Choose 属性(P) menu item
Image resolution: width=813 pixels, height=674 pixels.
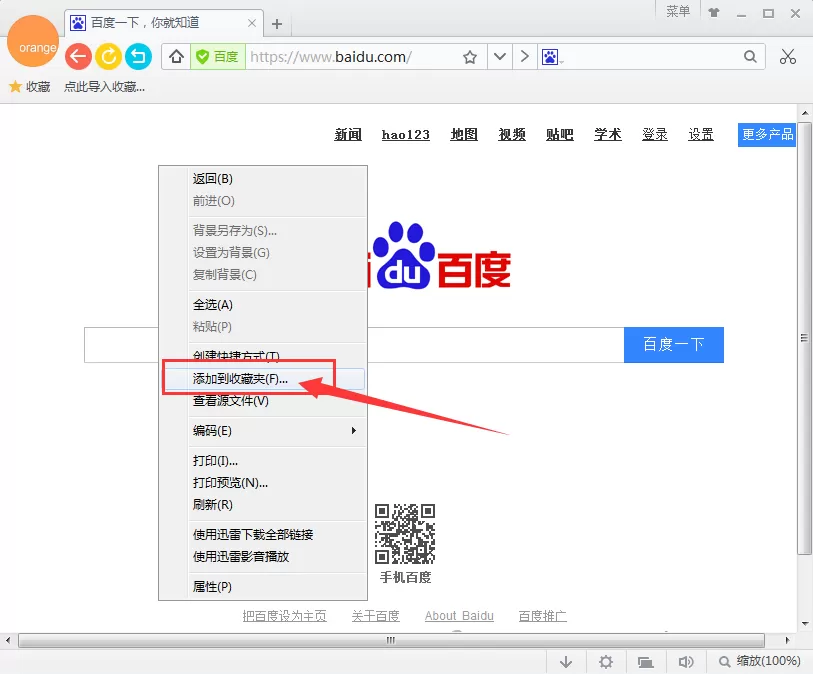click(x=263, y=586)
